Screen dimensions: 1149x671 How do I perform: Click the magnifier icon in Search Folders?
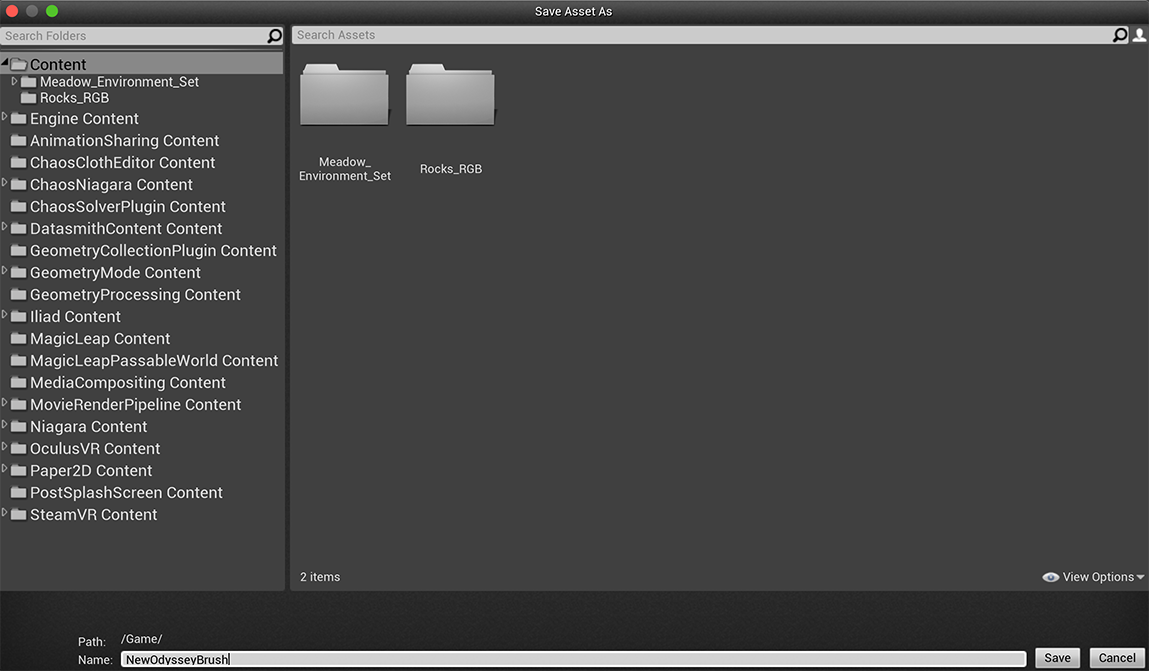point(274,35)
